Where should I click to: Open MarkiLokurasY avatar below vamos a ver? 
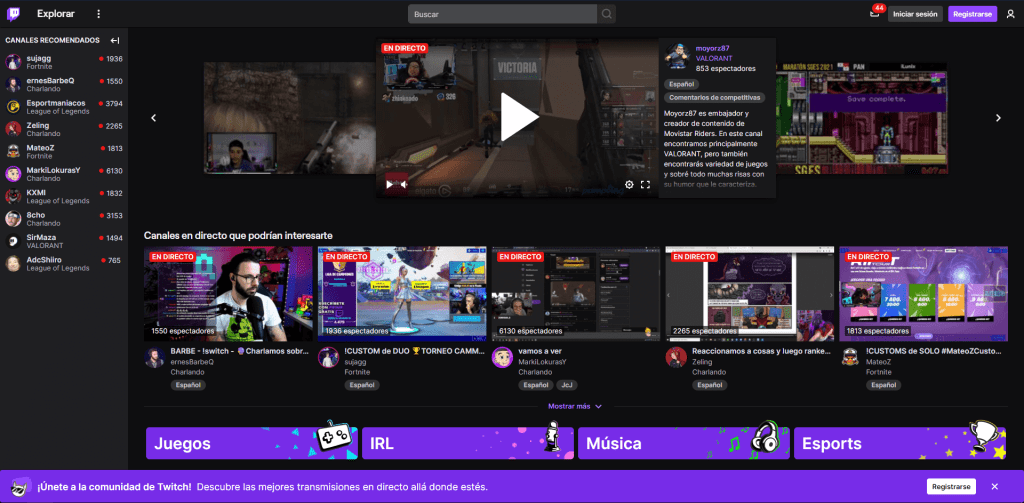(502, 357)
